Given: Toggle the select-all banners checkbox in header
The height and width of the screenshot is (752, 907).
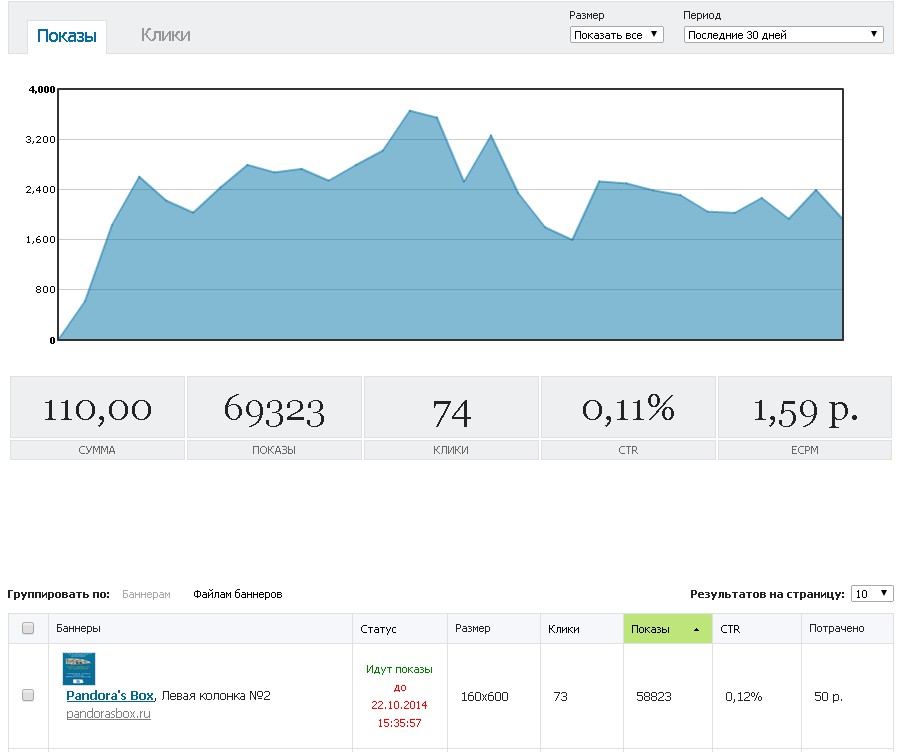Looking at the screenshot, I should click(x=28, y=628).
